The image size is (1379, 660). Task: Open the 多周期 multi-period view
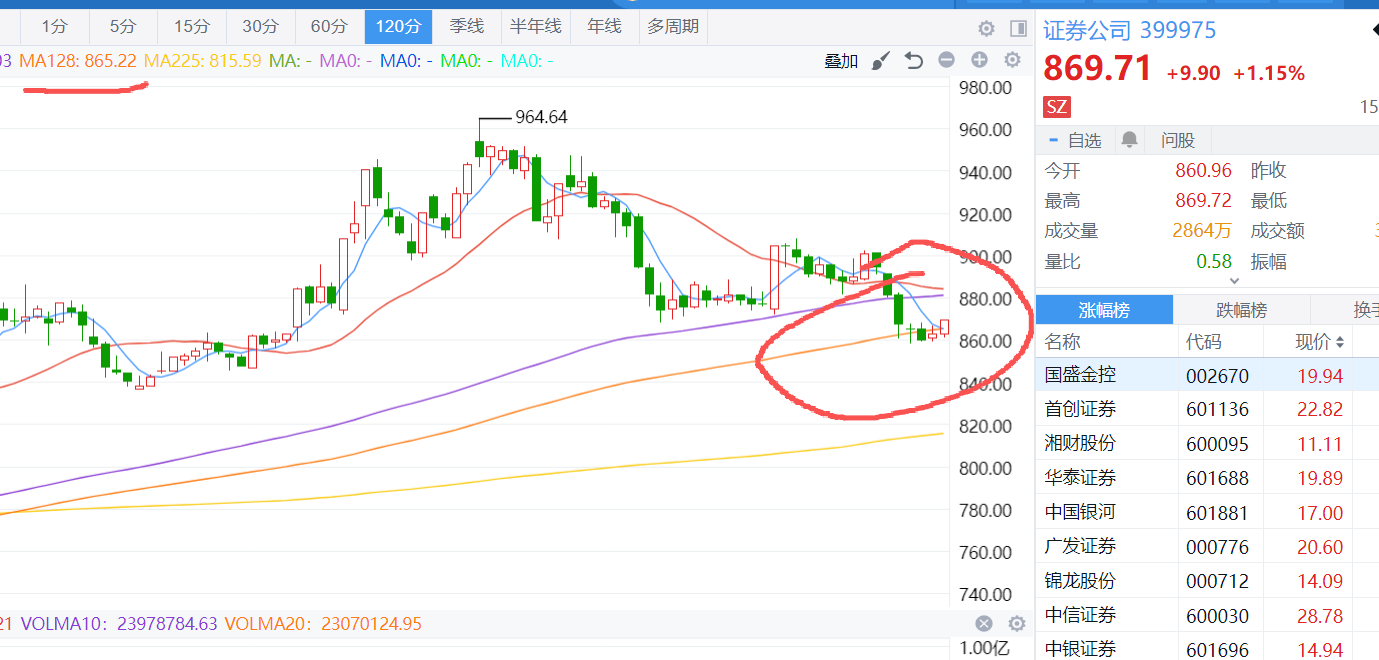coord(673,27)
